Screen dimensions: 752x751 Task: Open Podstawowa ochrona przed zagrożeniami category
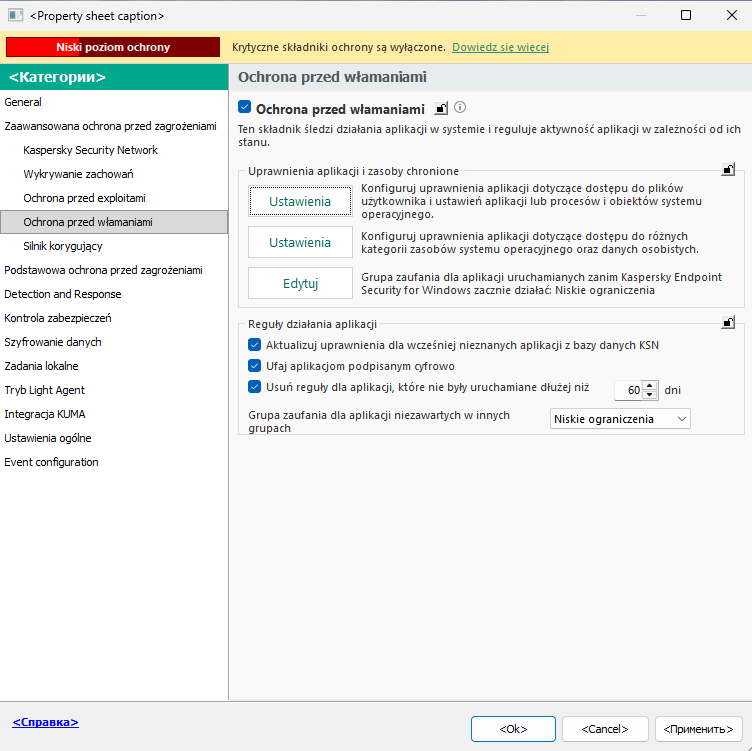[103, 270]
